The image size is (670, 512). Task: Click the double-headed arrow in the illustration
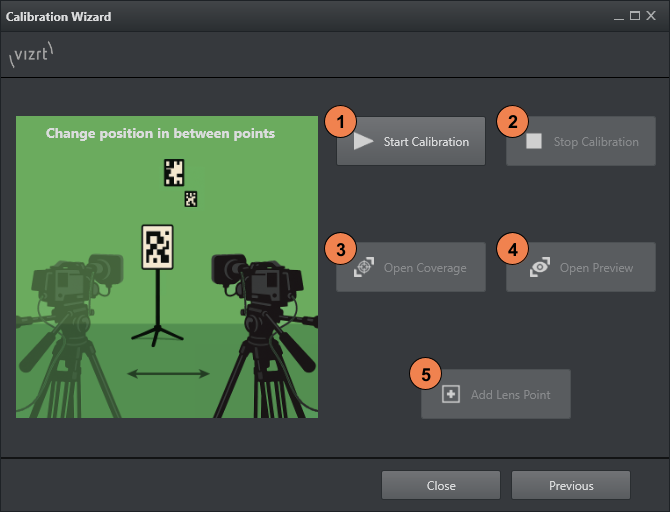coord(168,374)
